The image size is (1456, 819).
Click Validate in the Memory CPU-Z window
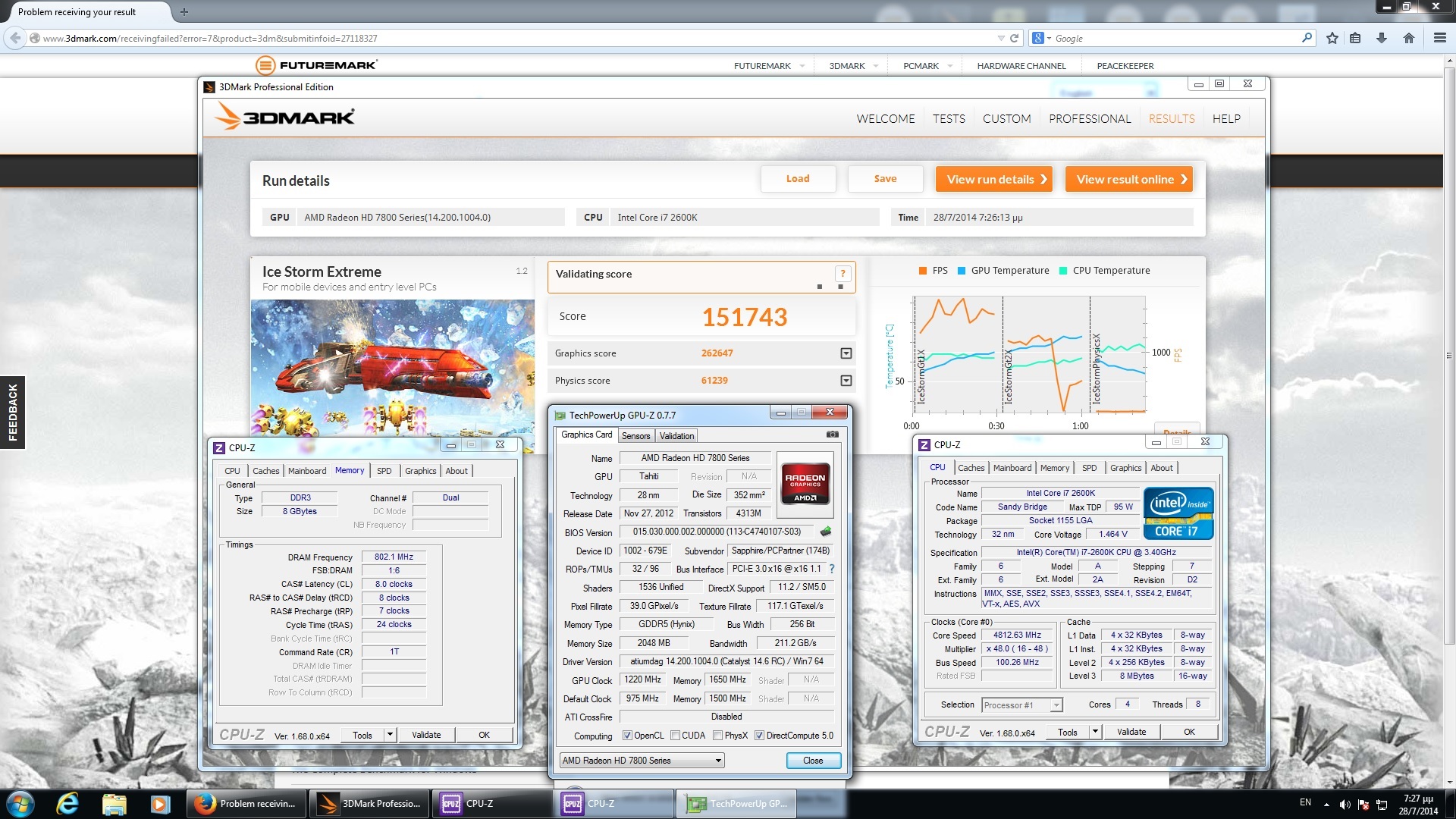point(426,735)
